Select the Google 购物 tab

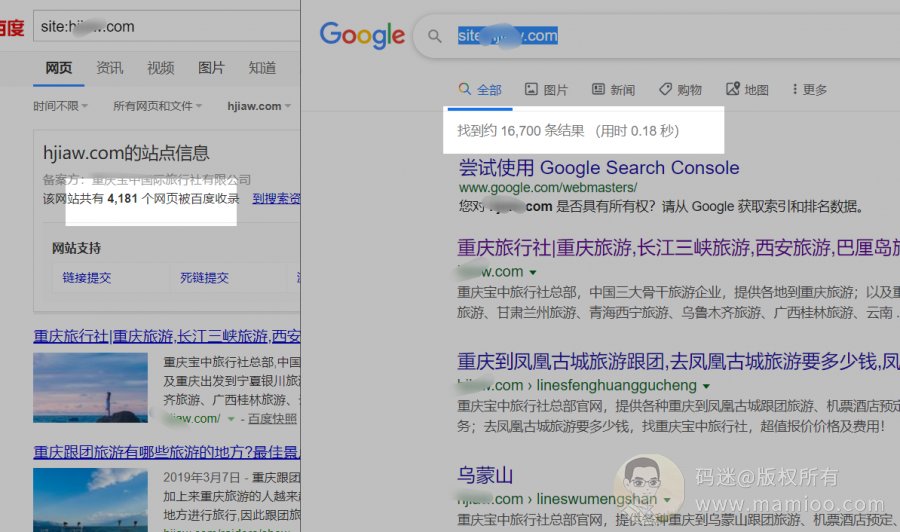click(x=680, y=90)
